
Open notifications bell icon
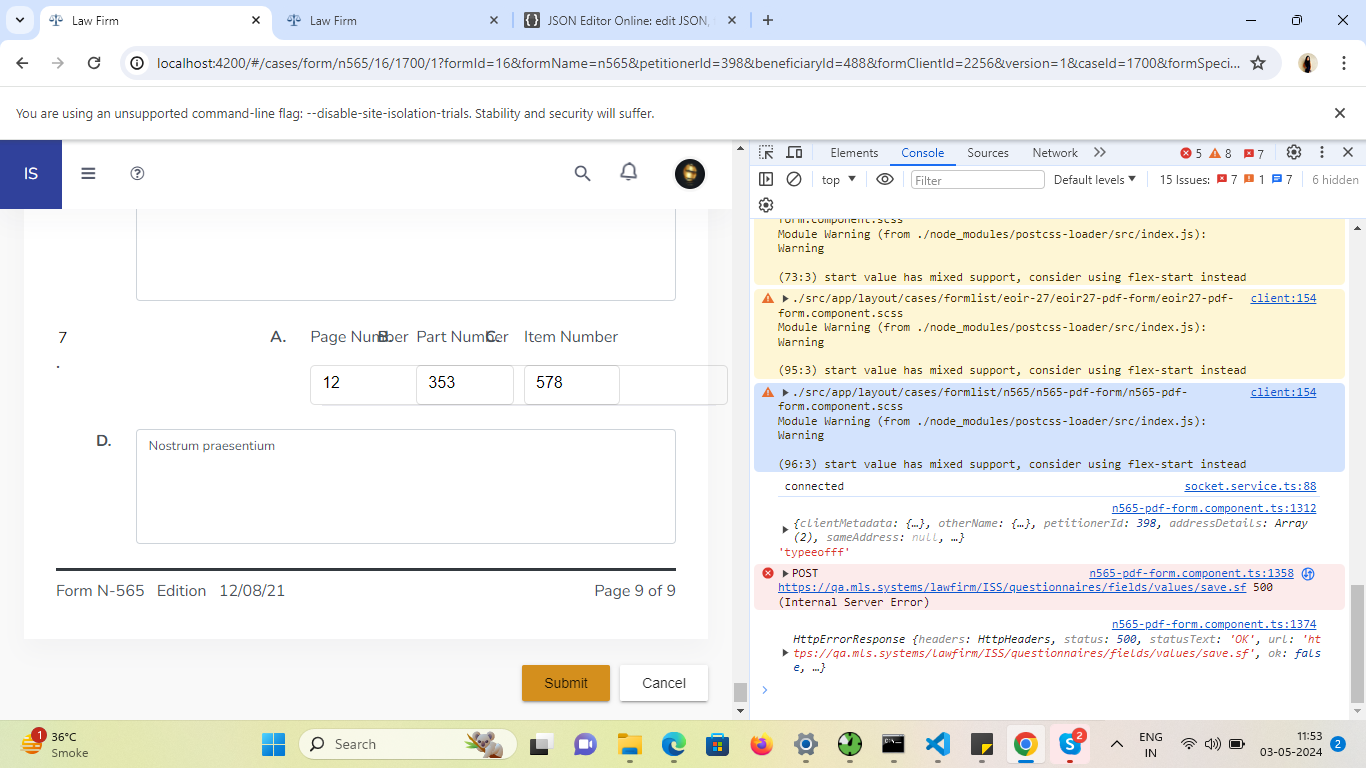click(629, 172)
